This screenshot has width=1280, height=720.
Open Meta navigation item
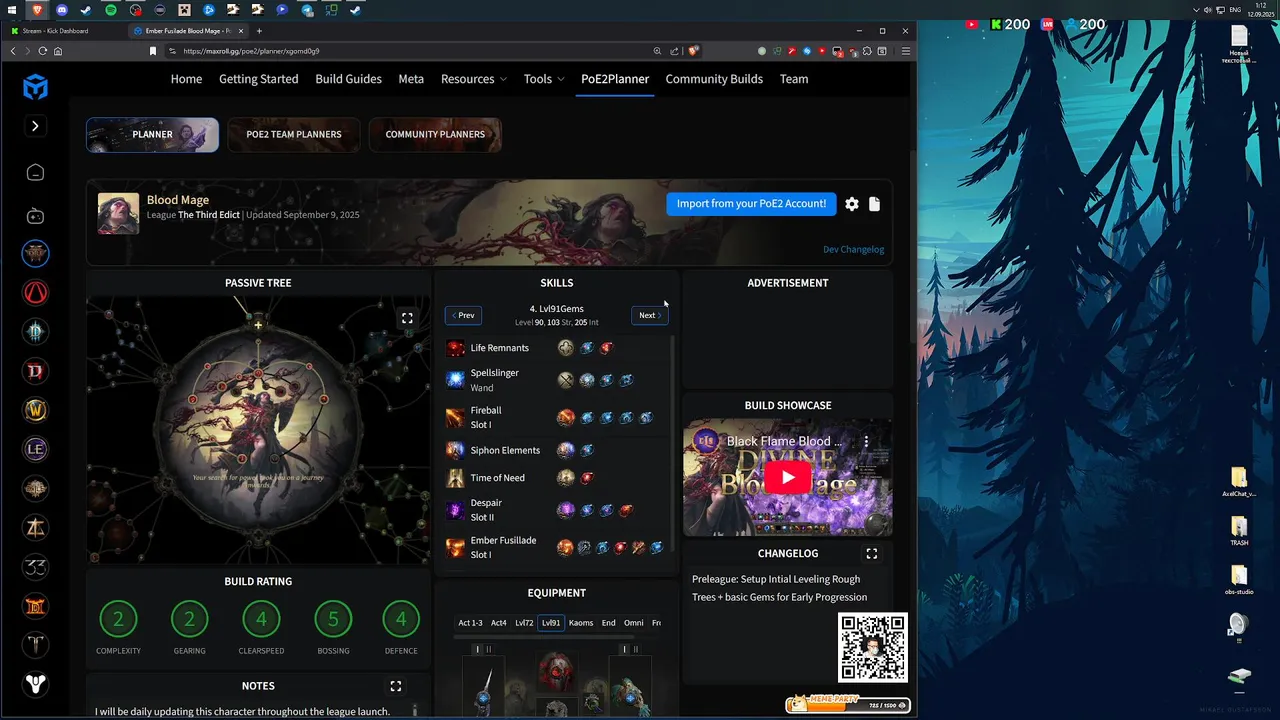[411, 79]
